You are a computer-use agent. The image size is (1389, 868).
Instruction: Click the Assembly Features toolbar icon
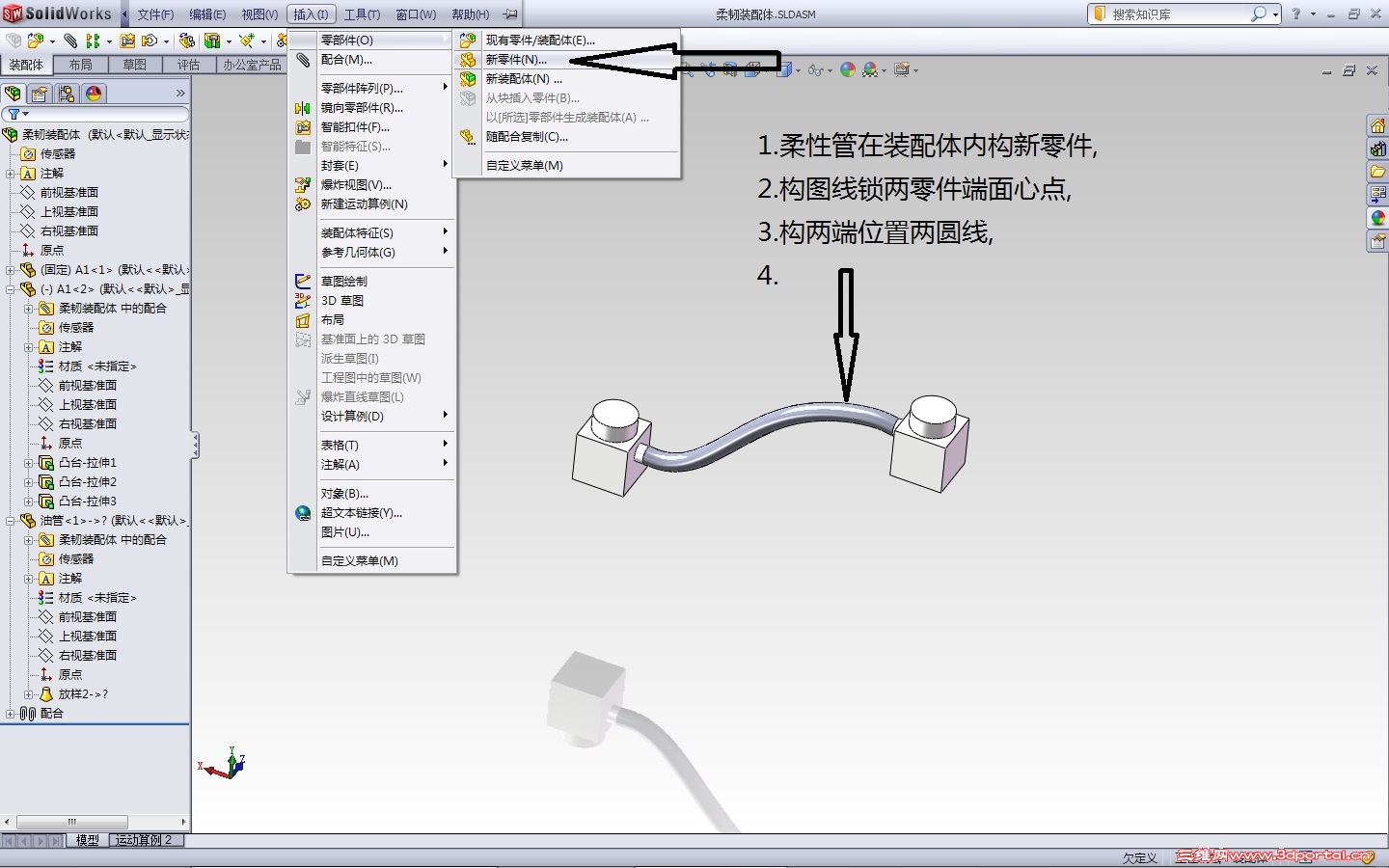[211, 41]
